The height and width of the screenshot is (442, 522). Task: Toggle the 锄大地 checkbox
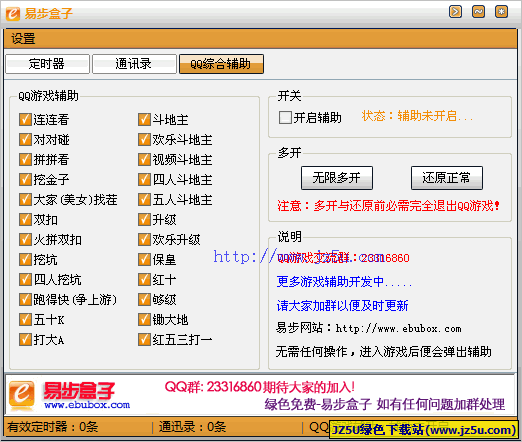pyautogui.click(x=144, y=319)
